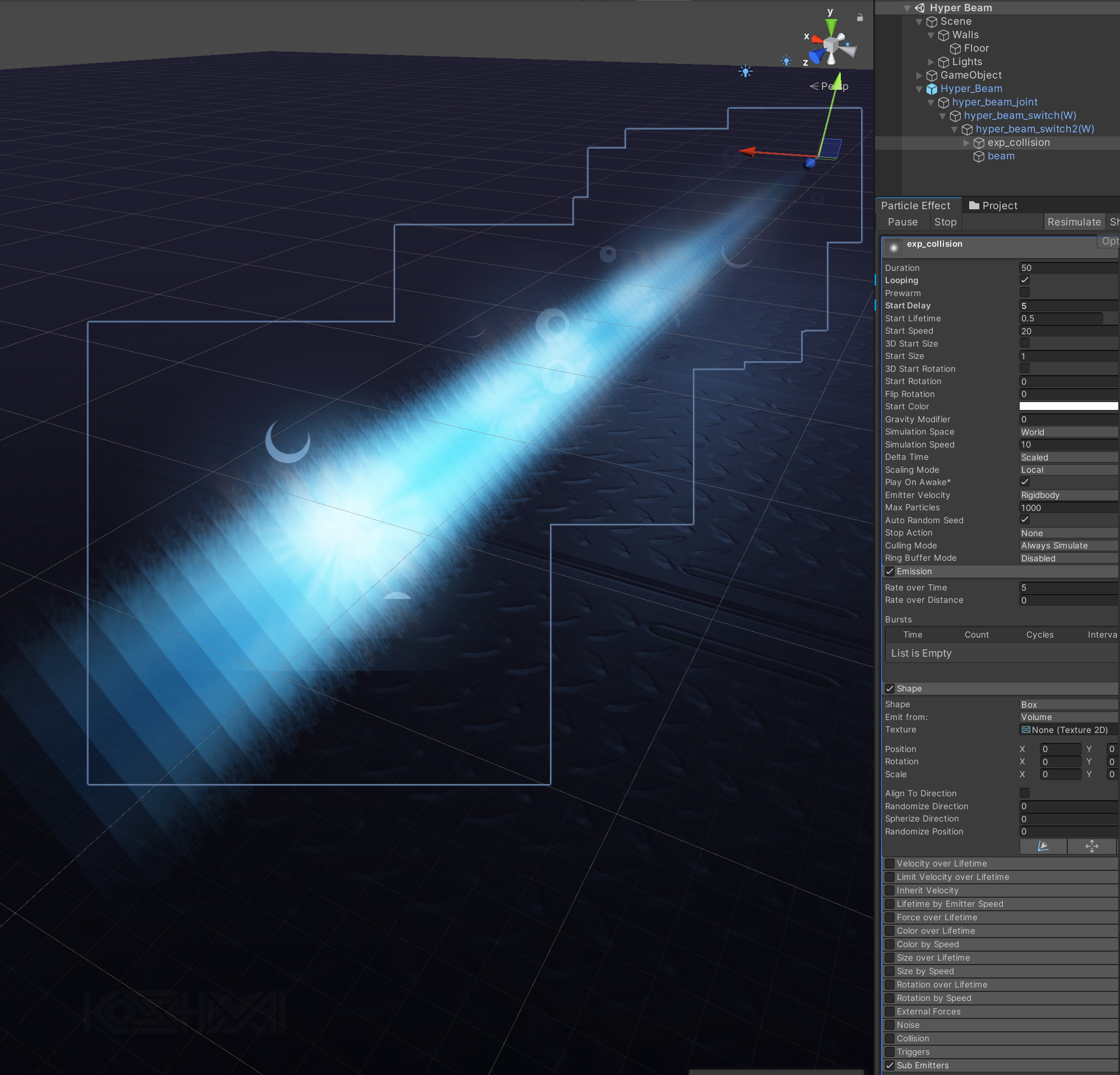Enable the Prewarm checkbox

click(1025, 293)
